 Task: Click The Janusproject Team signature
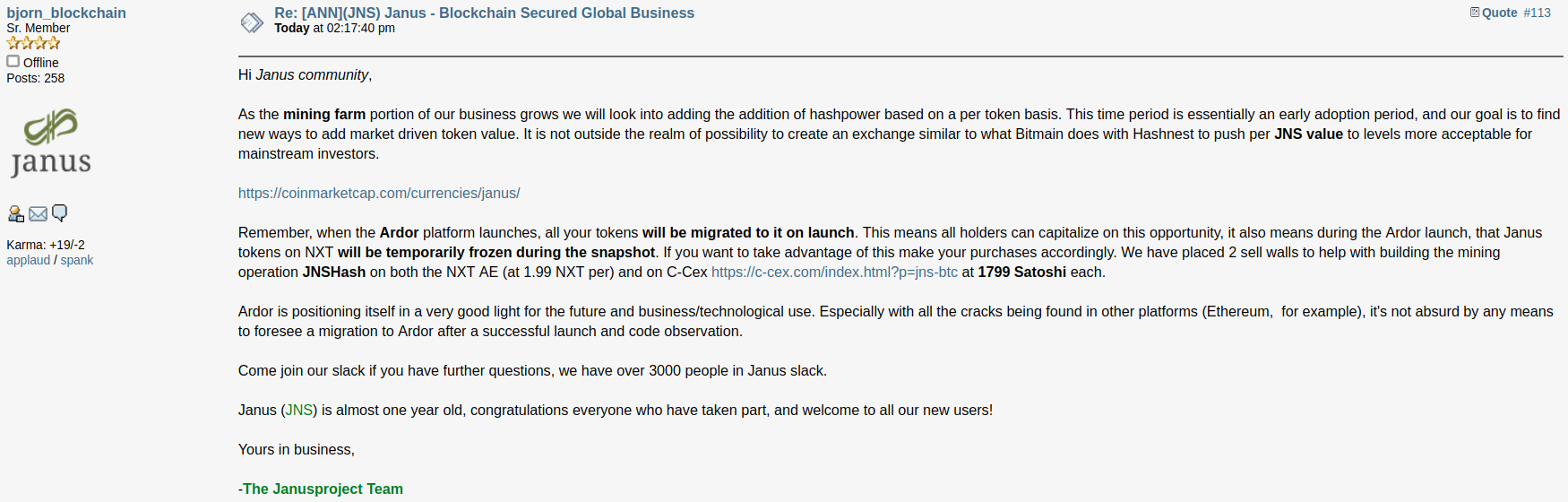coord(323,489)
